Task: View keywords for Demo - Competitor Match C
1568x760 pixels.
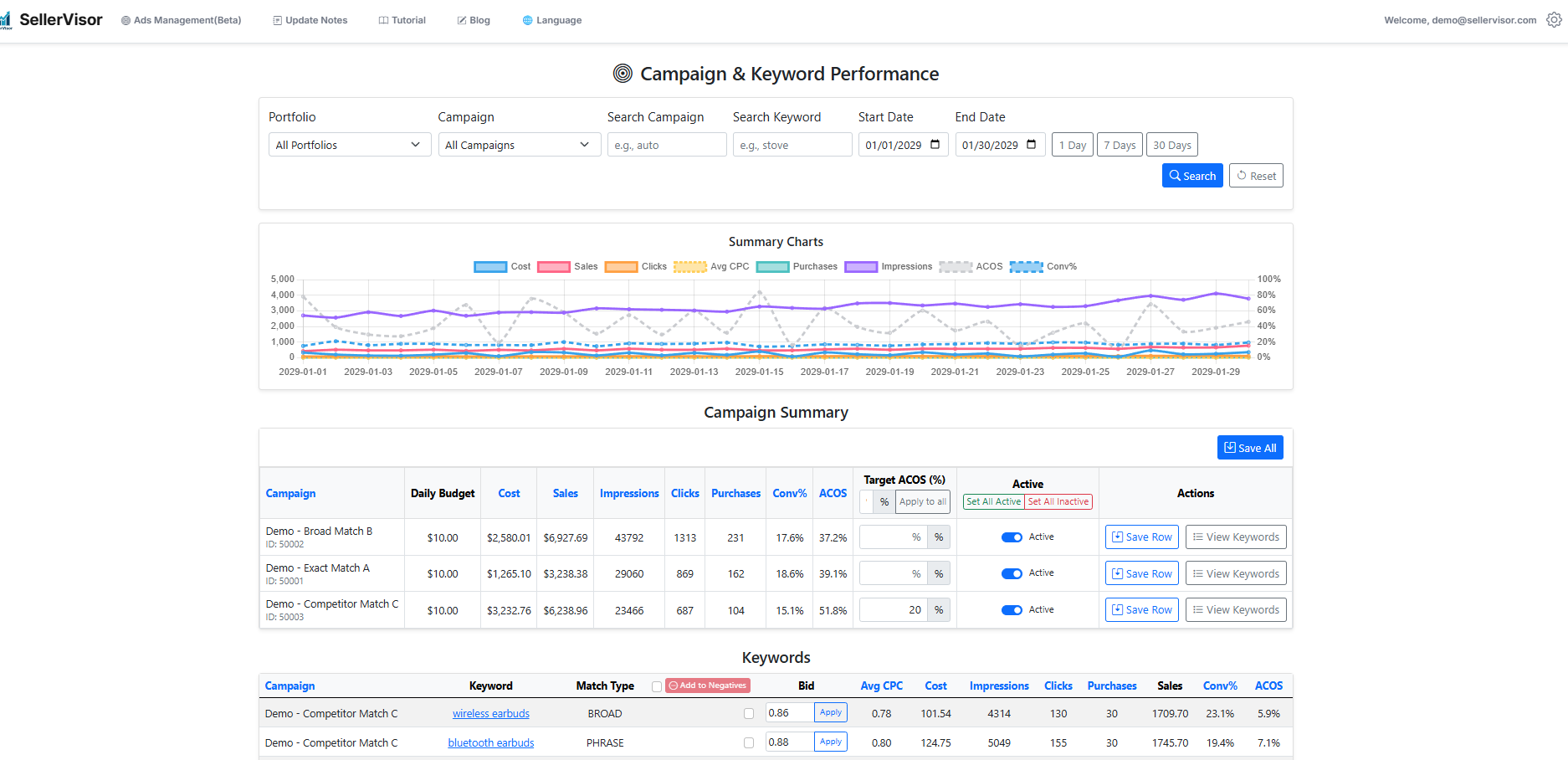Action: [x=1235, y=610]
